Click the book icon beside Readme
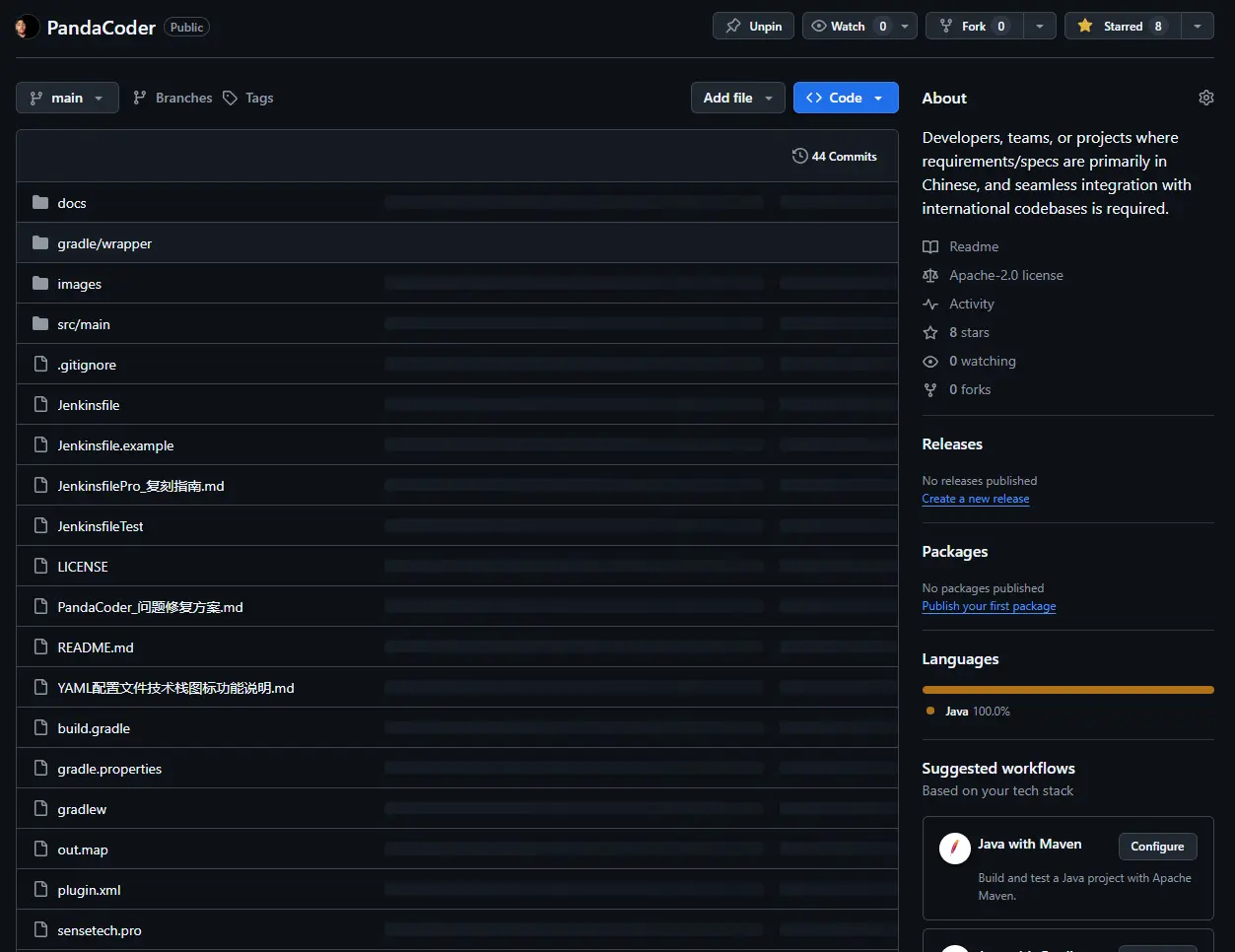1235x952 pixels. pyautogui.click(x=930, y=246)
